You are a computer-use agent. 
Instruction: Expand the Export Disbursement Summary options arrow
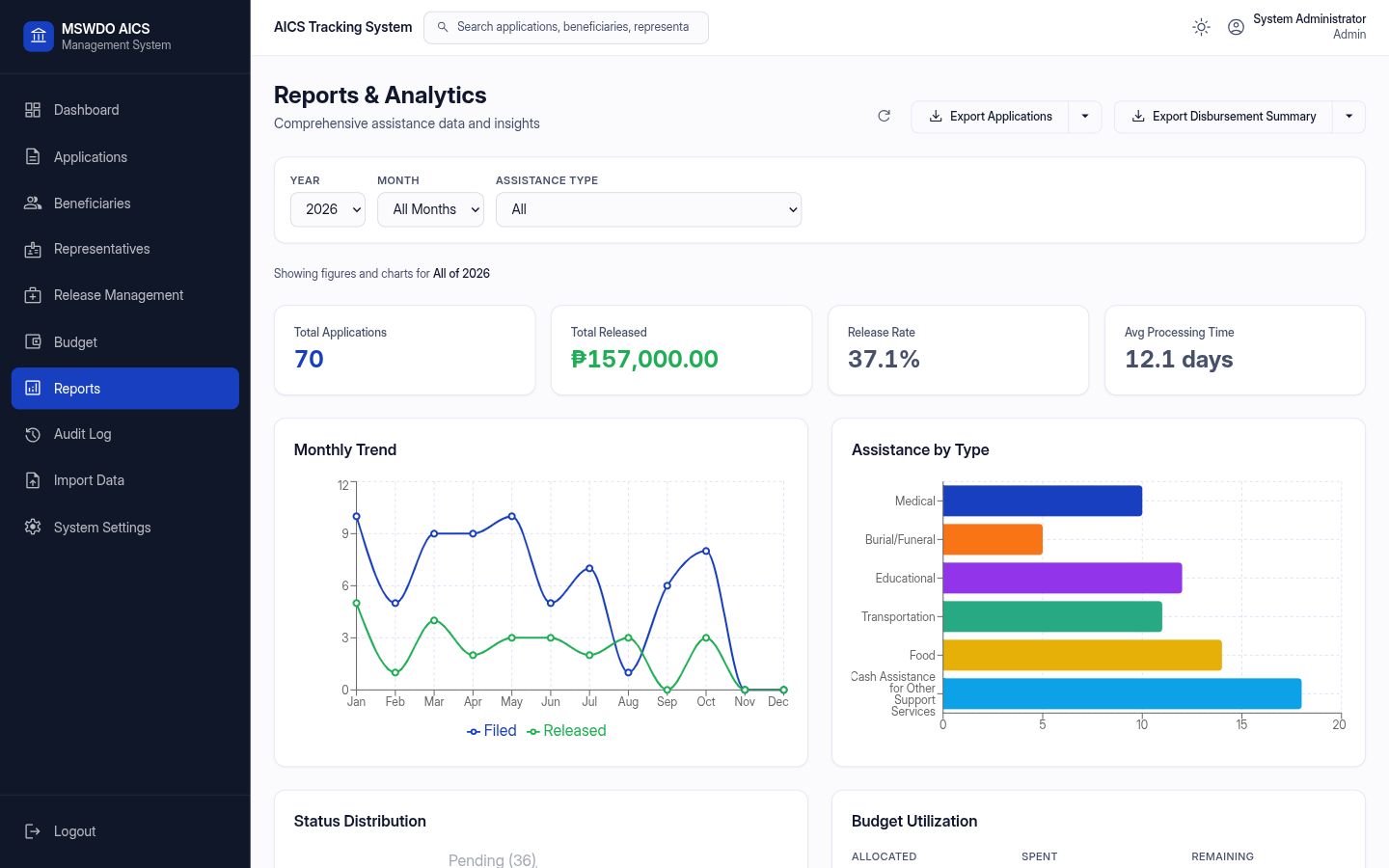1349,117
